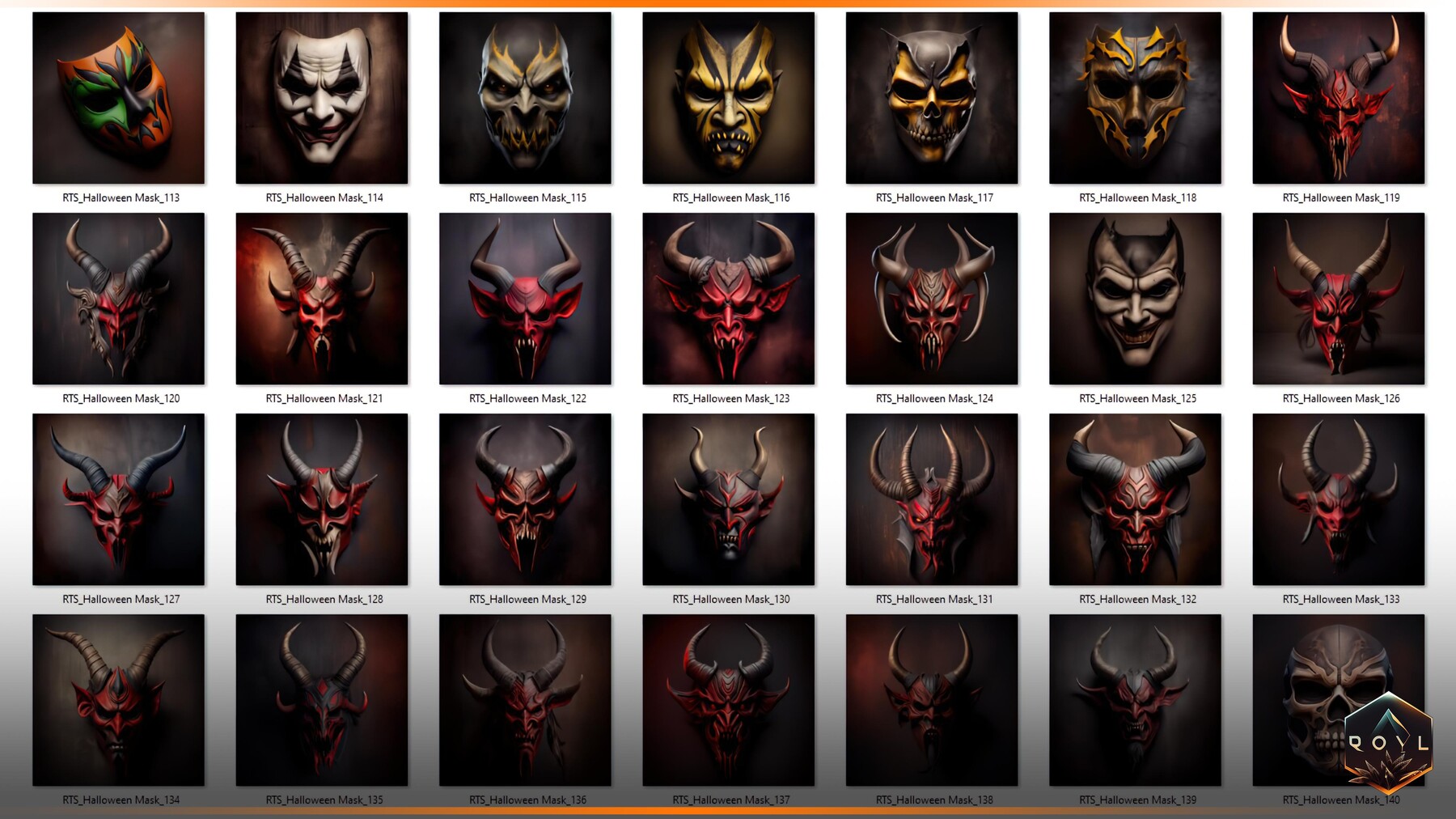Select the red horned devil Mask_119
This screenshot has height=819, width=1456.
coord(1337,99)
